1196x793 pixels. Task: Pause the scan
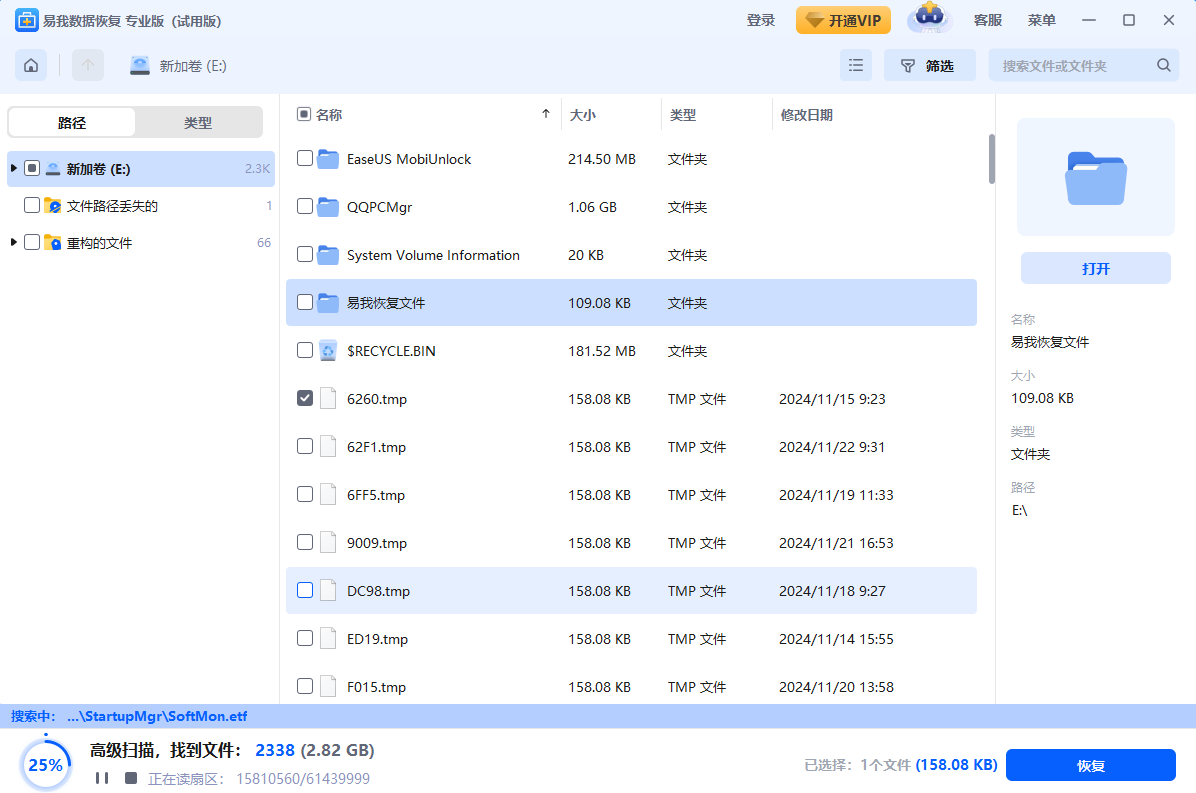click(101, 778)
